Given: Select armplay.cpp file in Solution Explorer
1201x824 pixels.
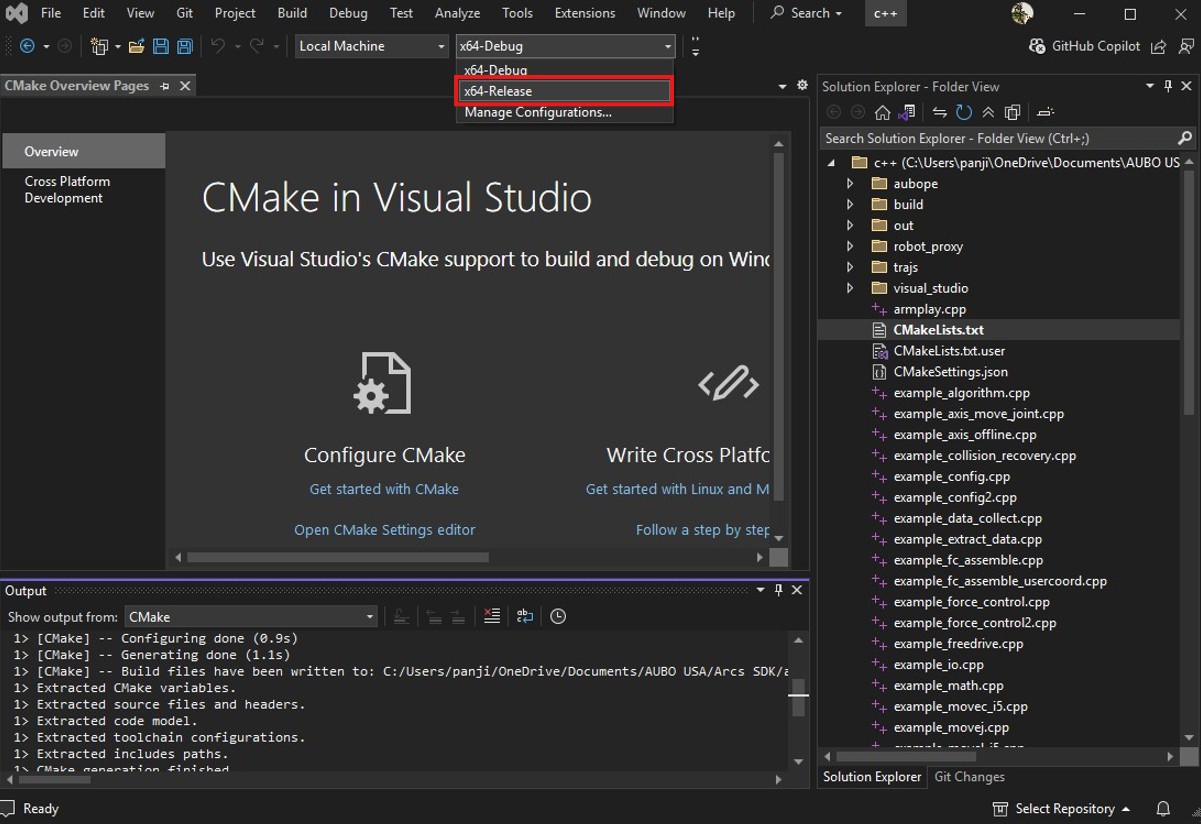Looking at the screenshot, I should (929, 309).
